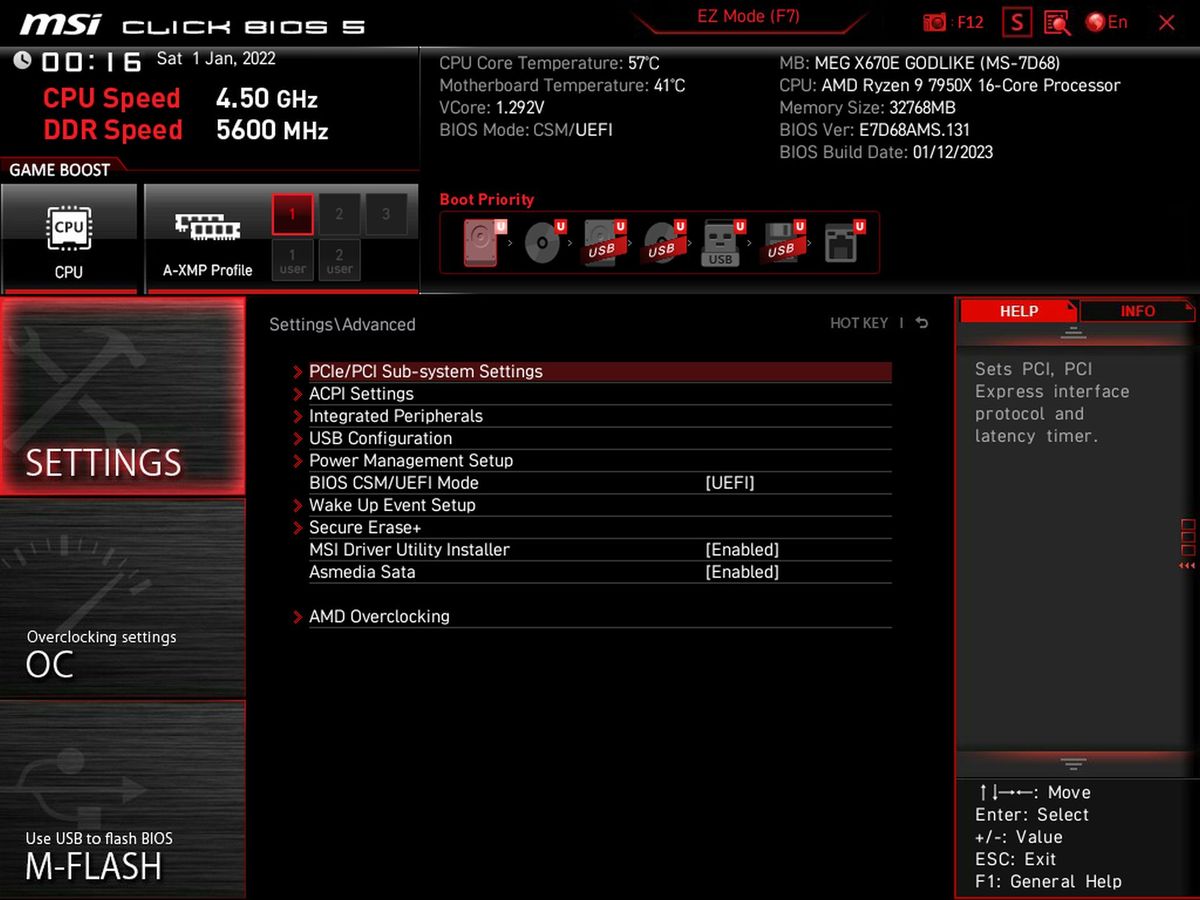Image resolution: width=1200 pixels, height=900 pixels.
Task: Change MSI Driver Utility Installer [Enabled] value
Action: [x=742, y=550]
